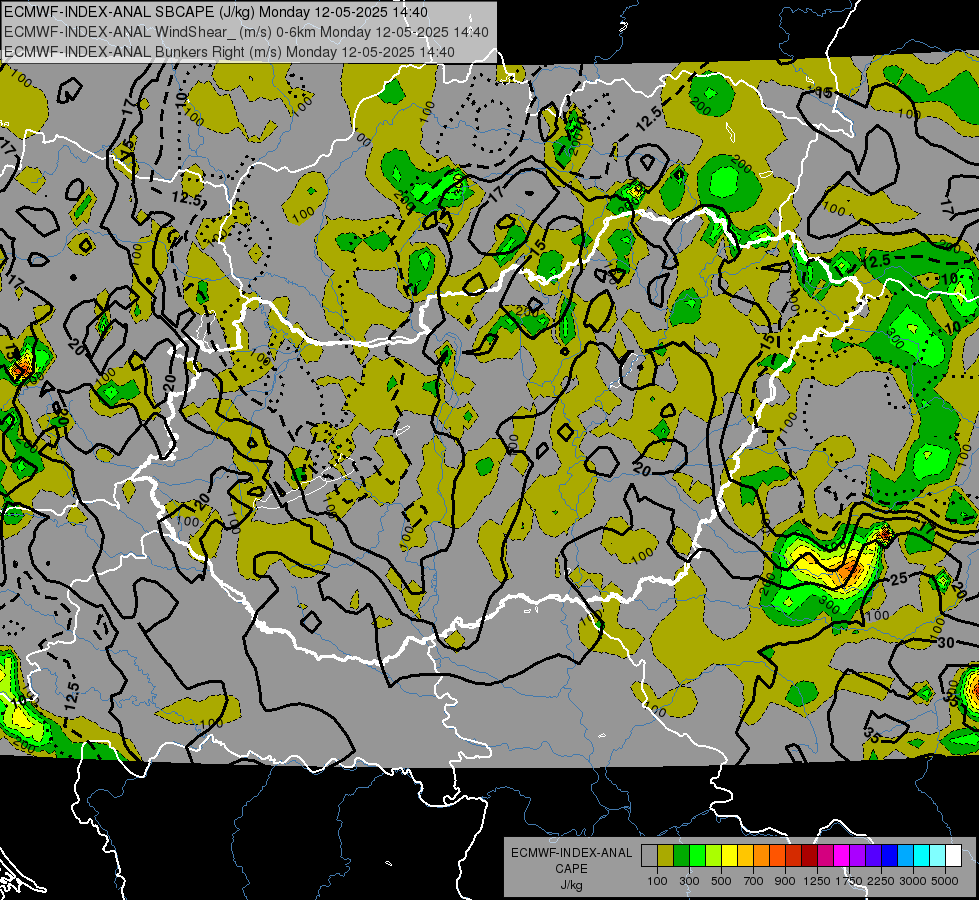
Task: Click the Bunkers Right (m/s) header line
Action: (229, 52)
